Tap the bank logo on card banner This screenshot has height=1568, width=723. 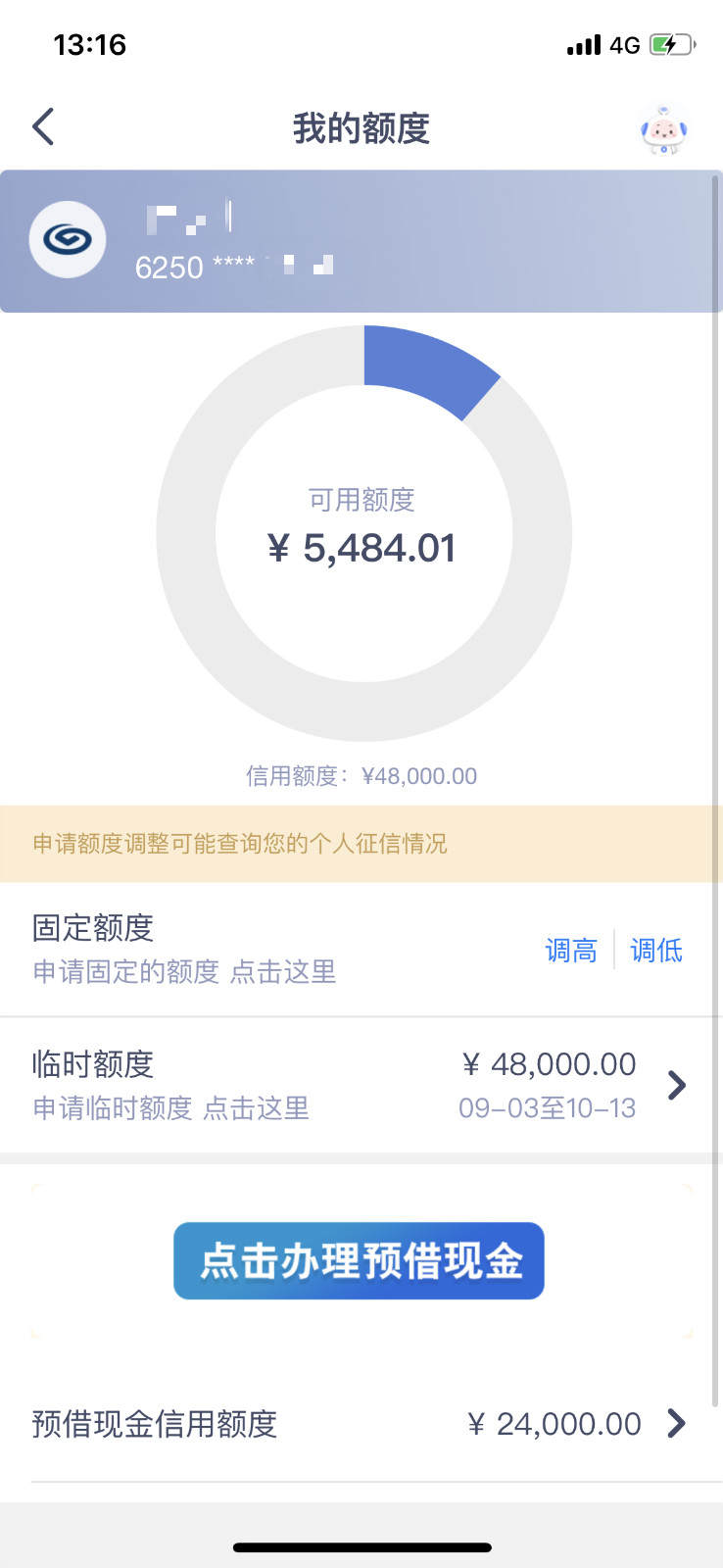[68, 239]
